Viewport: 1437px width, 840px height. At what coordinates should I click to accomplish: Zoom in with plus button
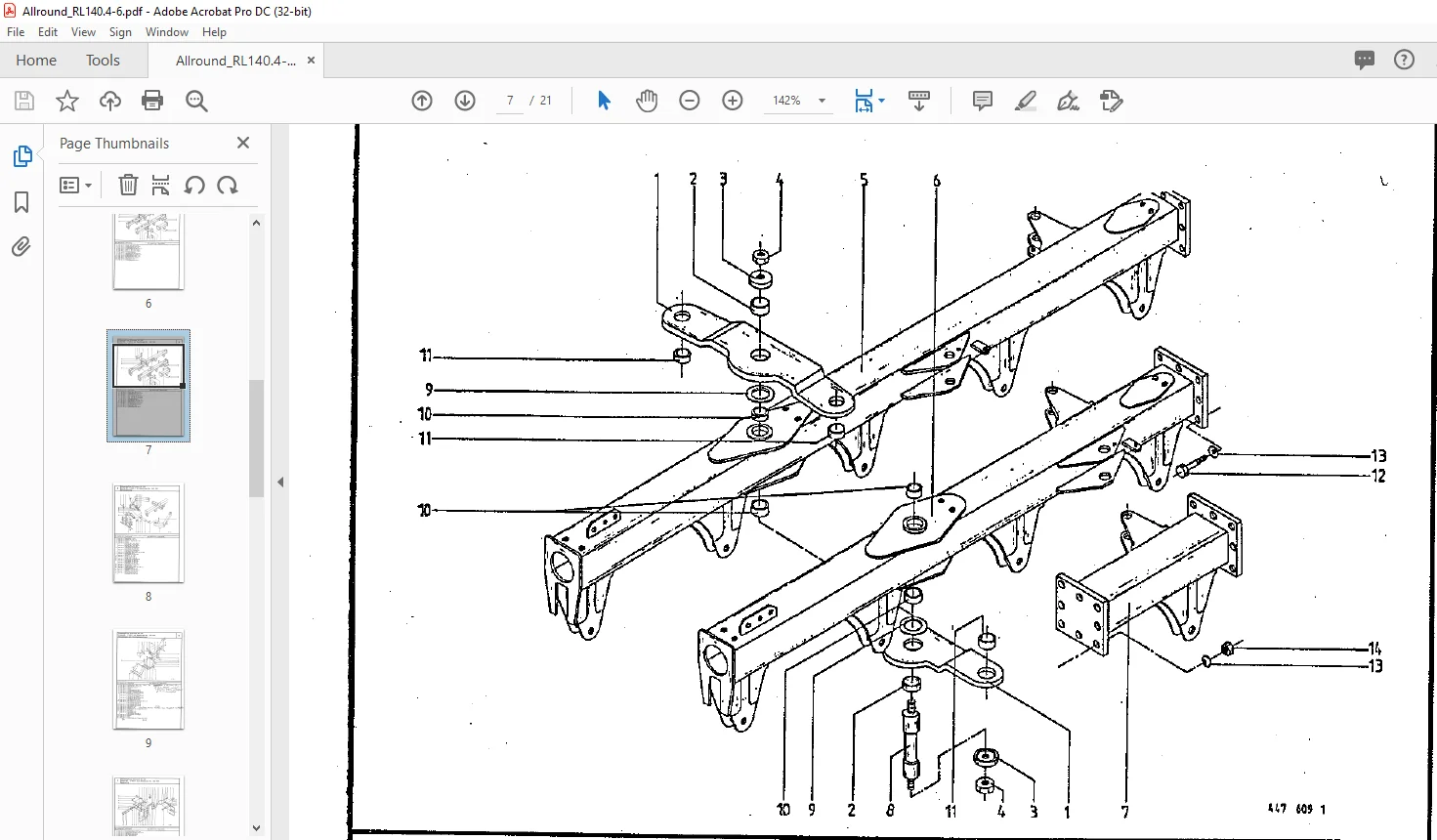coord(733,101)
